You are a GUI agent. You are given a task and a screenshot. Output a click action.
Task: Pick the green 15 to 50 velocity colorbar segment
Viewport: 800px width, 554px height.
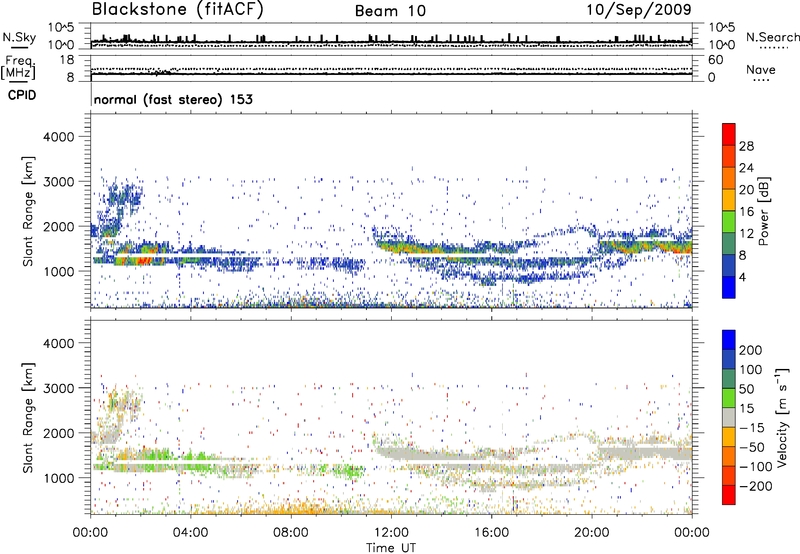729,398
